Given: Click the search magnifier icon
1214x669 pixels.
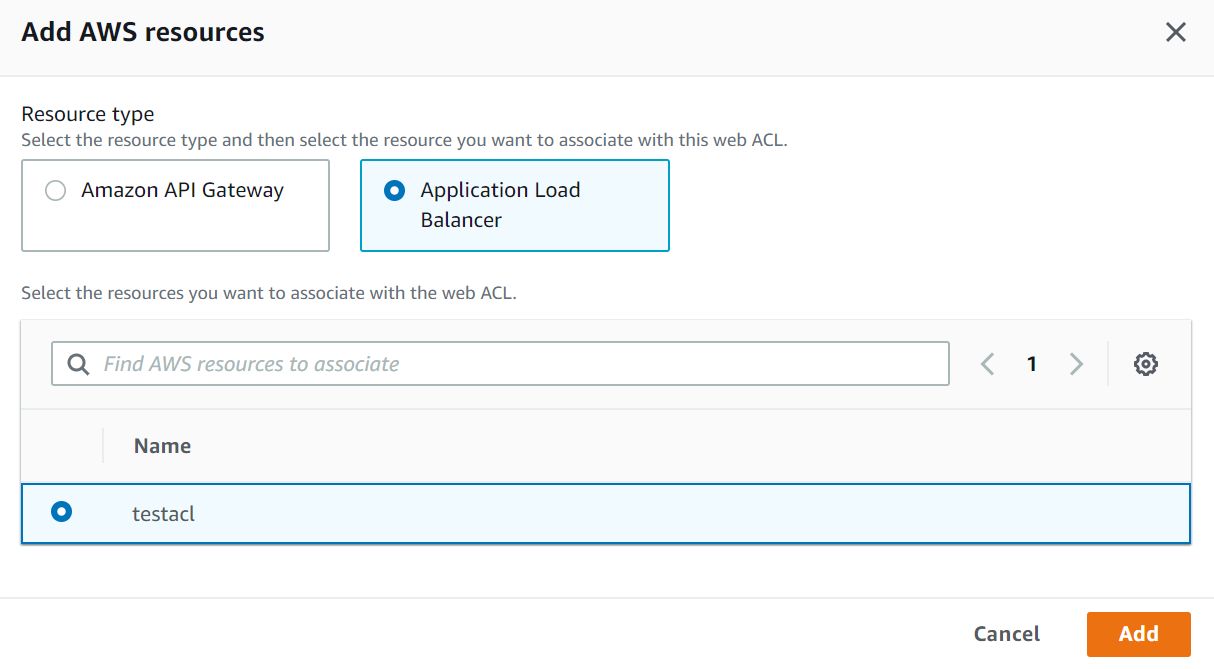Looking at the screenshot, I should pos(77,363).
